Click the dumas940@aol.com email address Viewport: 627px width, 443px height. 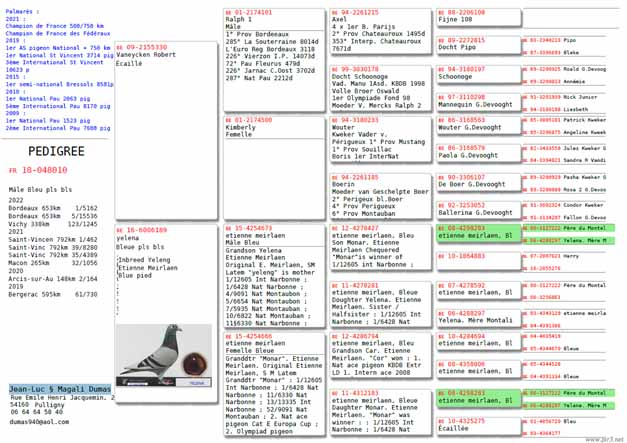click(x=38, y=423)
